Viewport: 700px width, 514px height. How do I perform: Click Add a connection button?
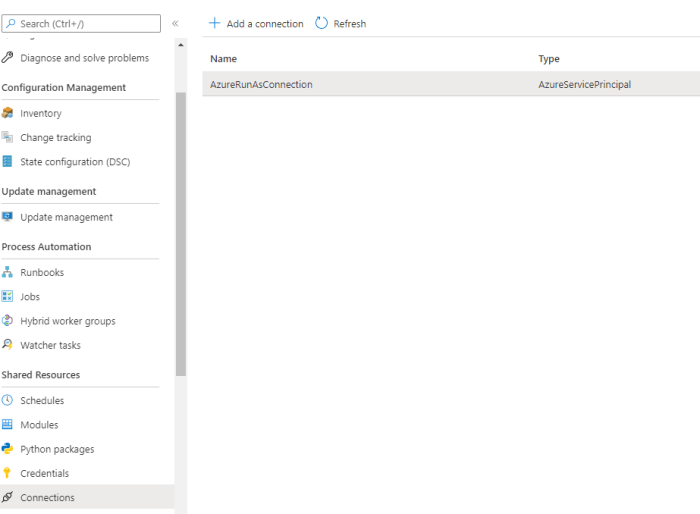pos(256,23)
